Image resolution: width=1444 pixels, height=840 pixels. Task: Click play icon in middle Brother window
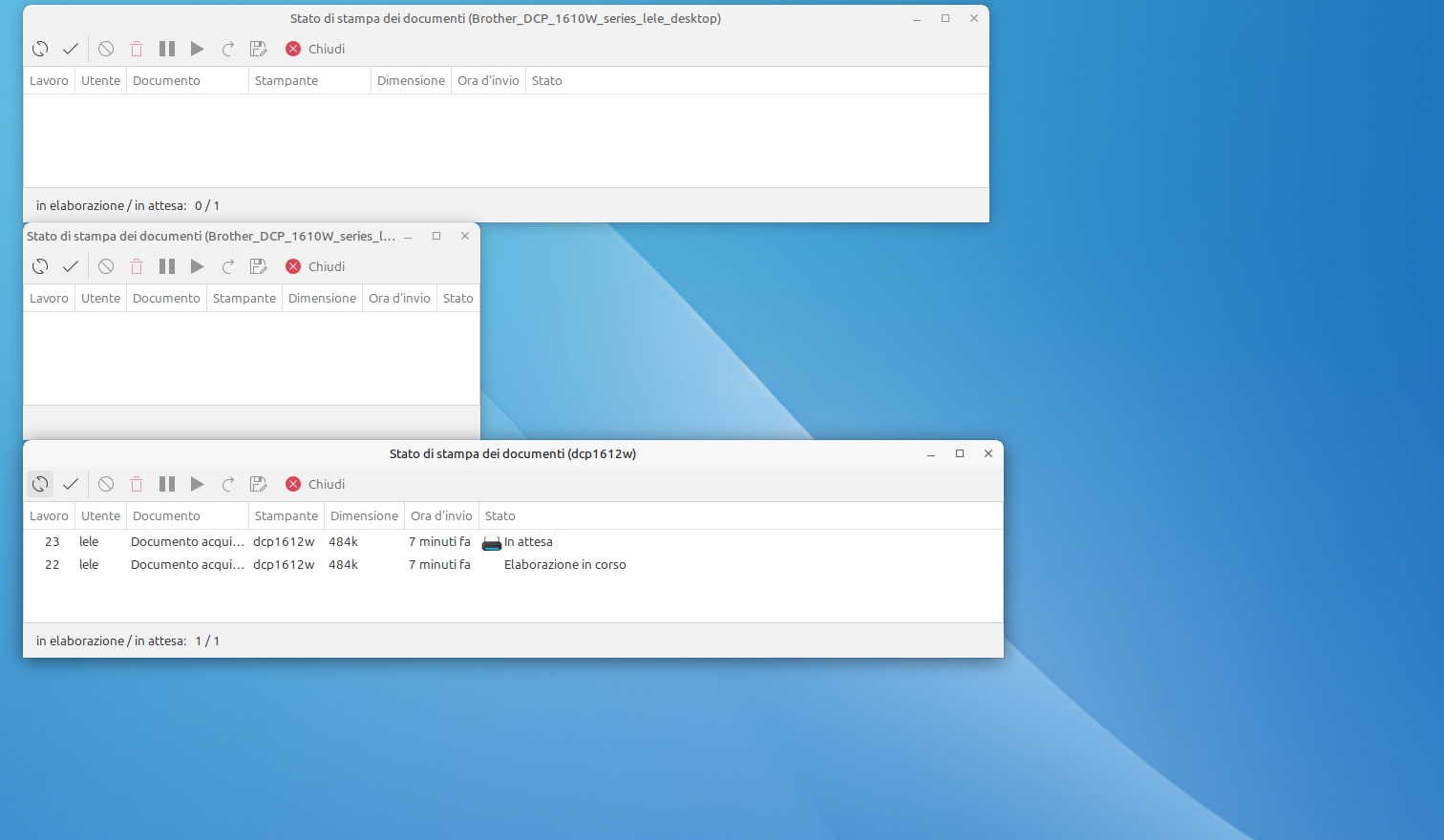(x=198, y=266)
